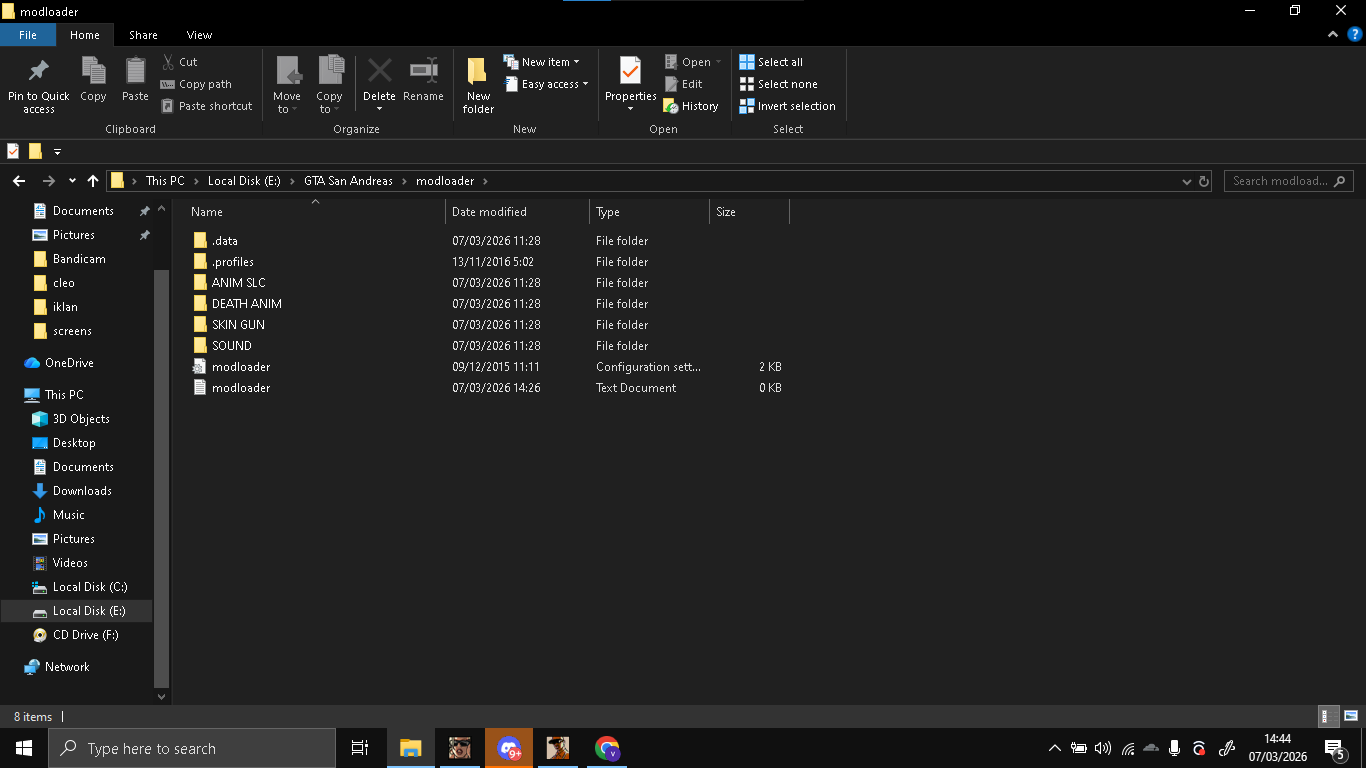Switch to the Home ribbon tab
The width and height of the screenshot is (1366, 768).
click(x=85, y=35)
